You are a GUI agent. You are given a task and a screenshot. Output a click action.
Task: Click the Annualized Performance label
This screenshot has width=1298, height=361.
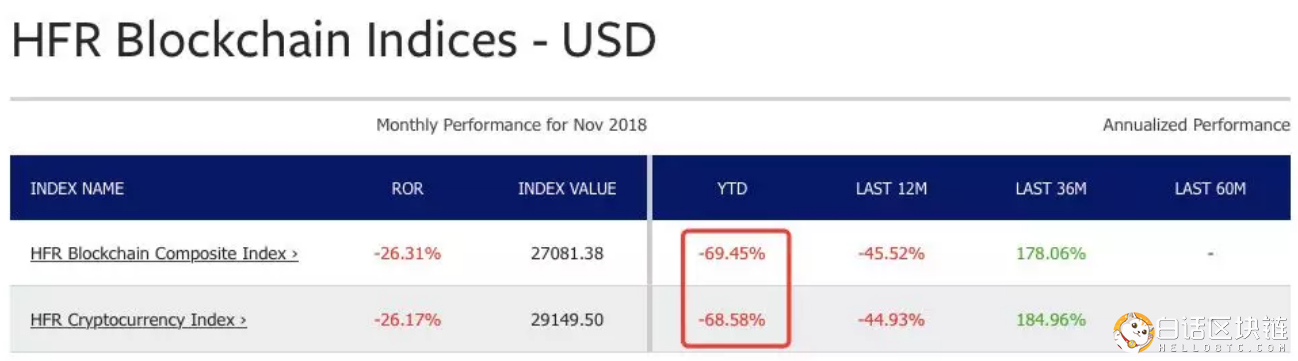(1196, 125)
